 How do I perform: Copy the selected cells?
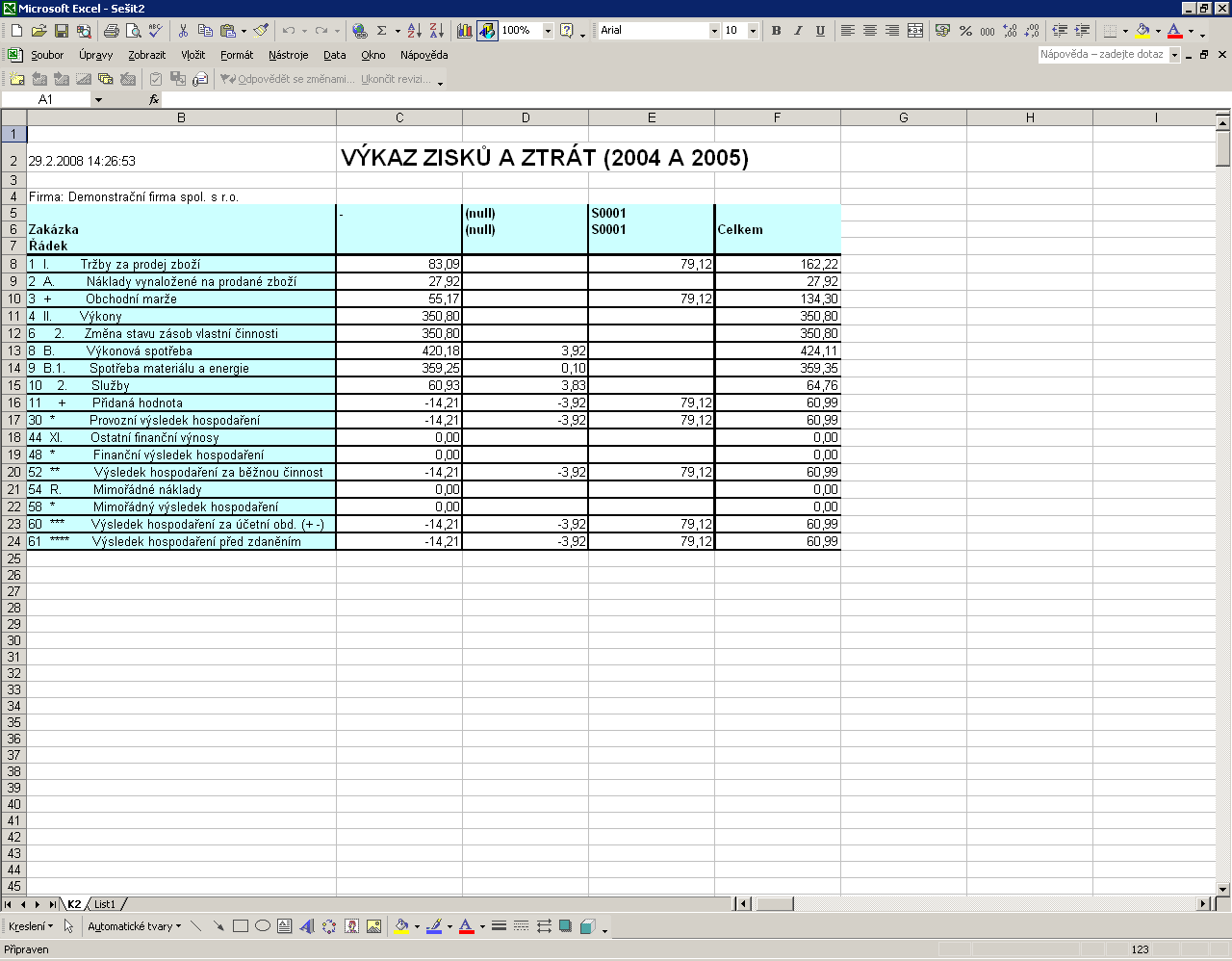[205, 31]
